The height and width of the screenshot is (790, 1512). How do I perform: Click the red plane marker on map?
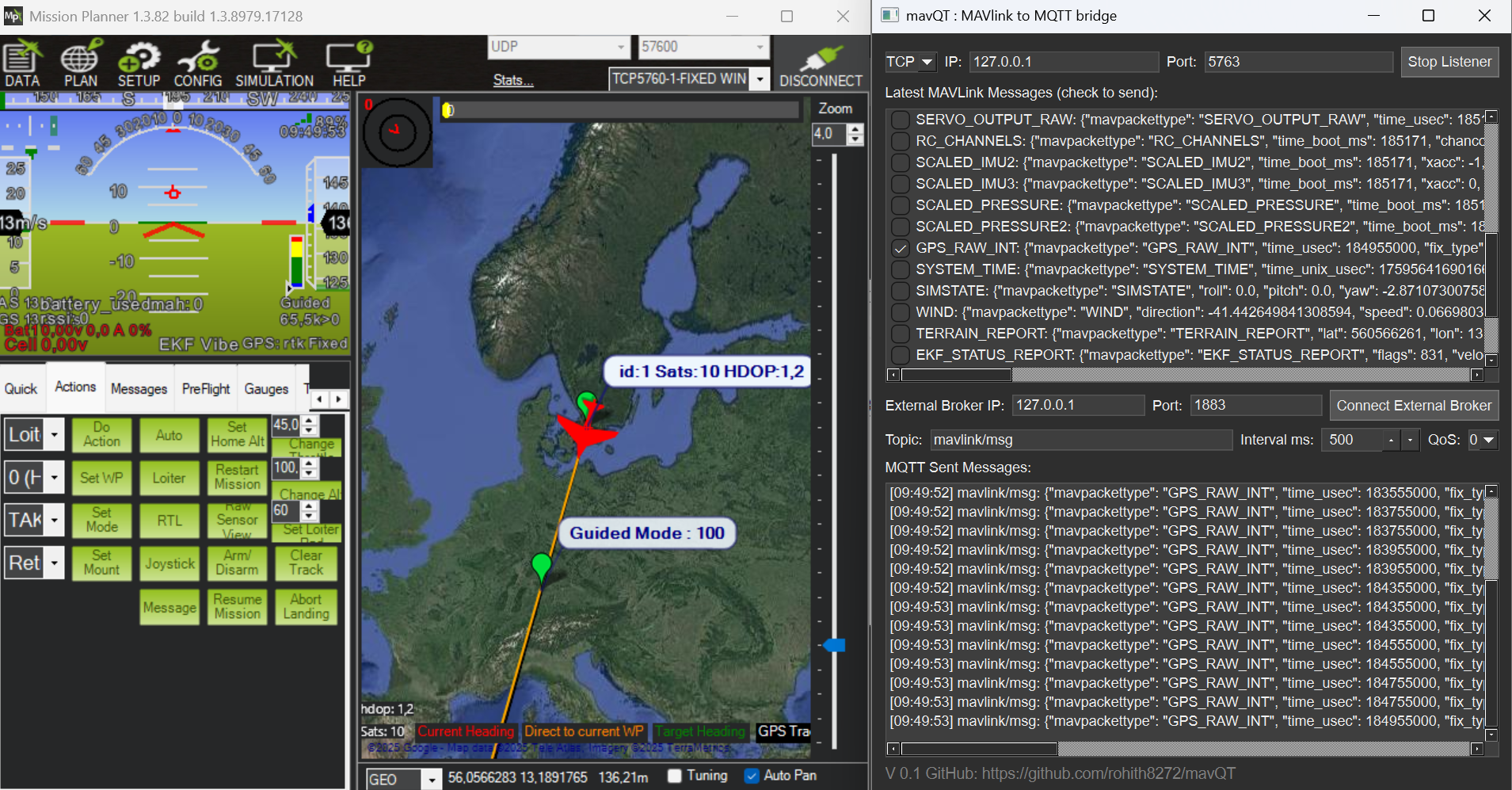pyautogui.click(x=585, y=433)
